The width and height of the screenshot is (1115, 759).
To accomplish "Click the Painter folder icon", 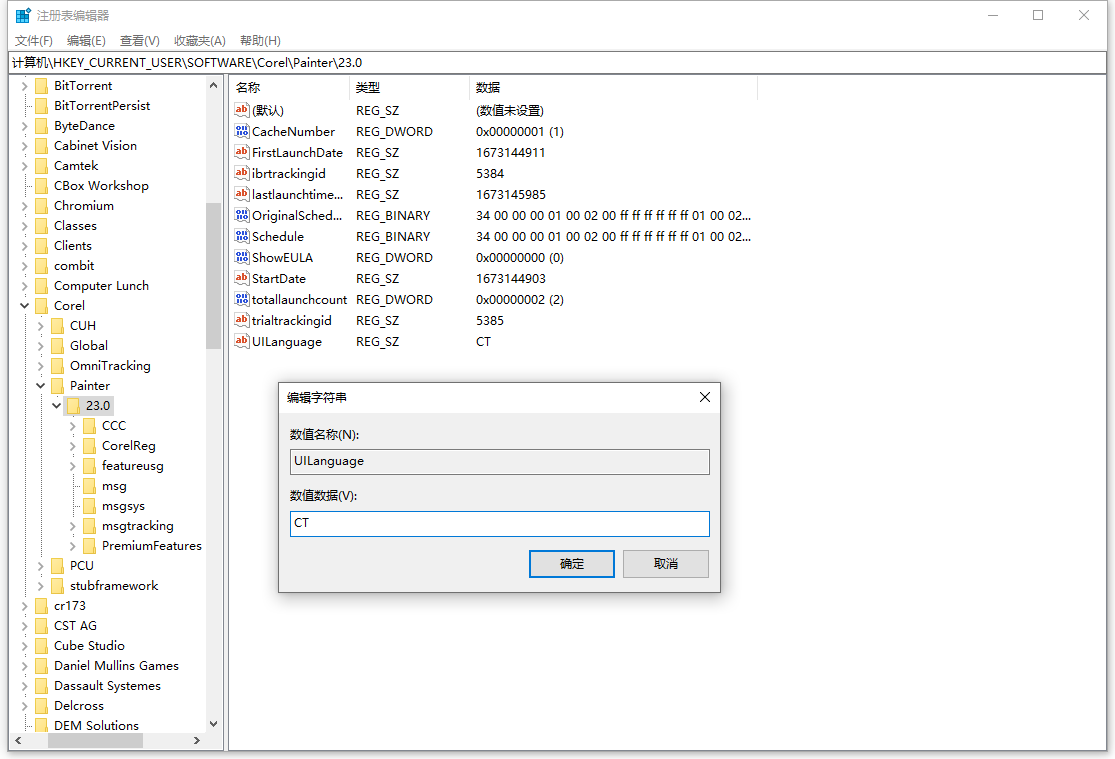I will tap(58, 386).
